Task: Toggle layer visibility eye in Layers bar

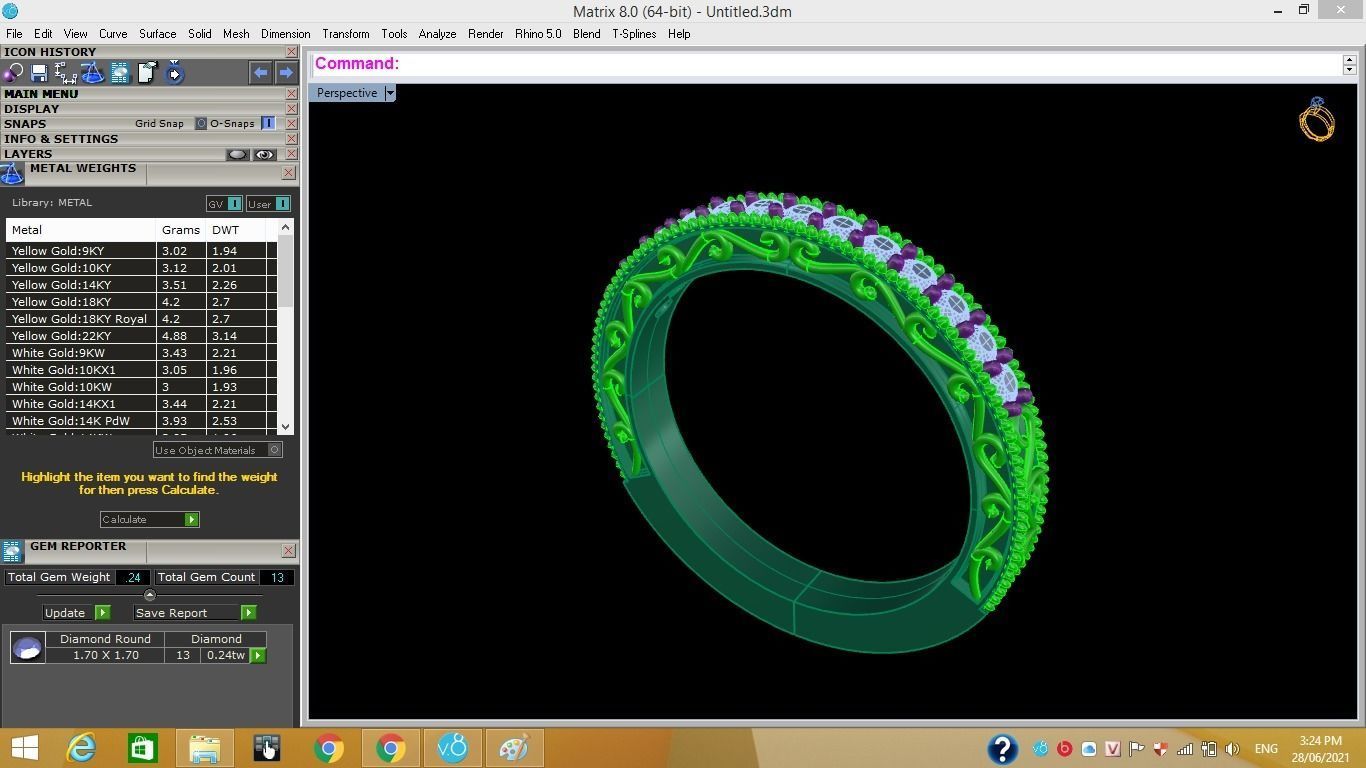Action: click(264, 155)
